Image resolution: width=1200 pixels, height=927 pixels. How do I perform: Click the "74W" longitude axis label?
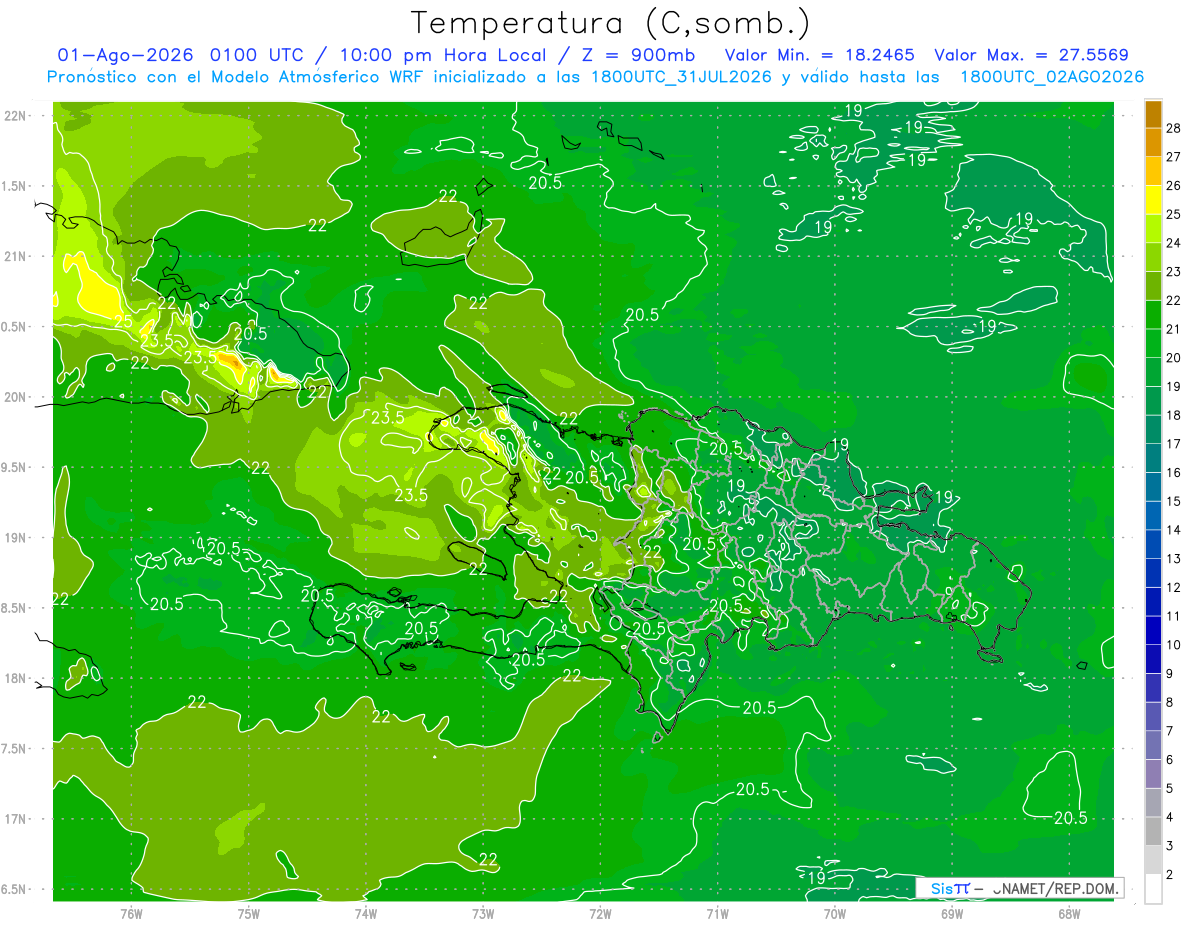click(x=366, y=913)
